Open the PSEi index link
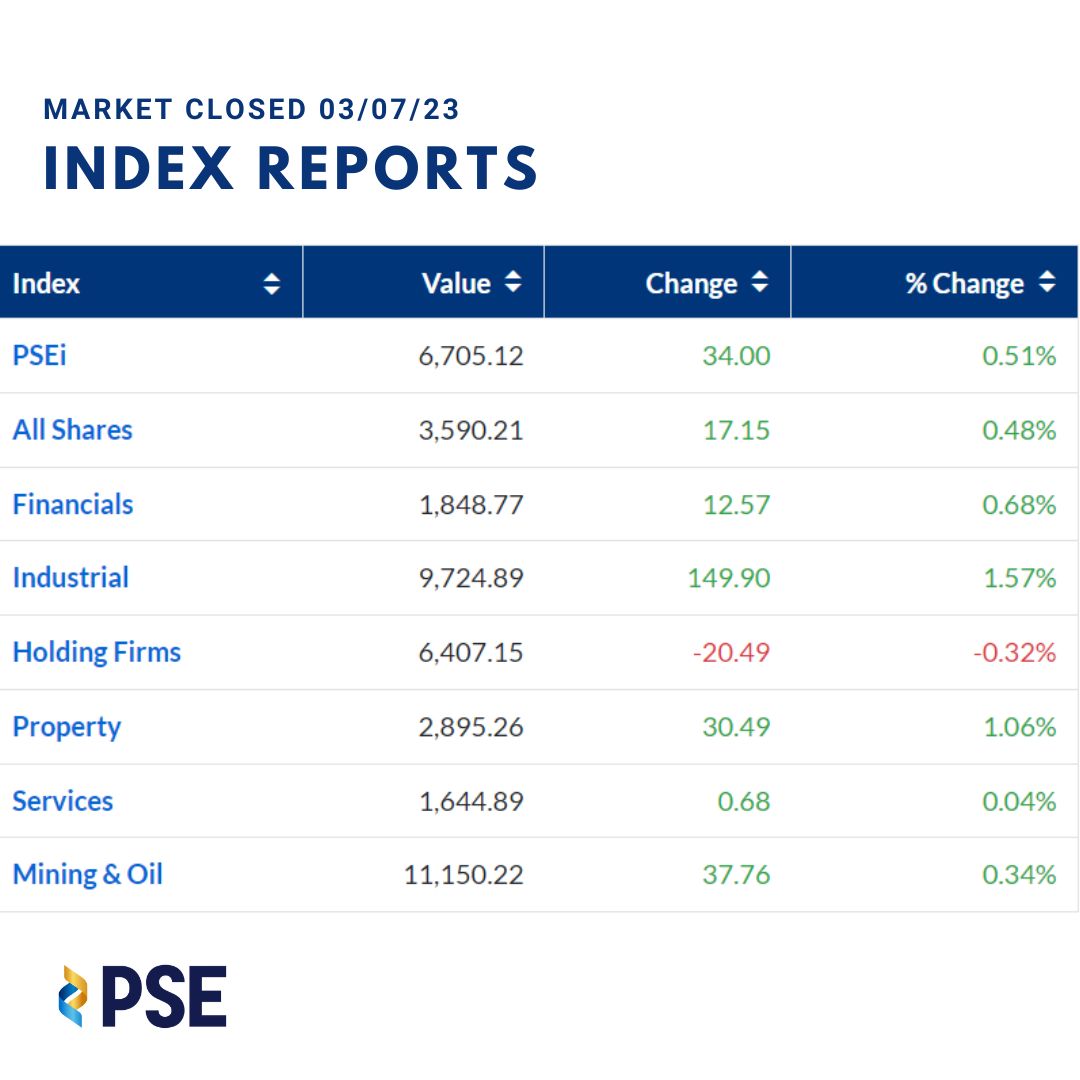Viewport: 1080px width, 1080px height. point(40,355)
